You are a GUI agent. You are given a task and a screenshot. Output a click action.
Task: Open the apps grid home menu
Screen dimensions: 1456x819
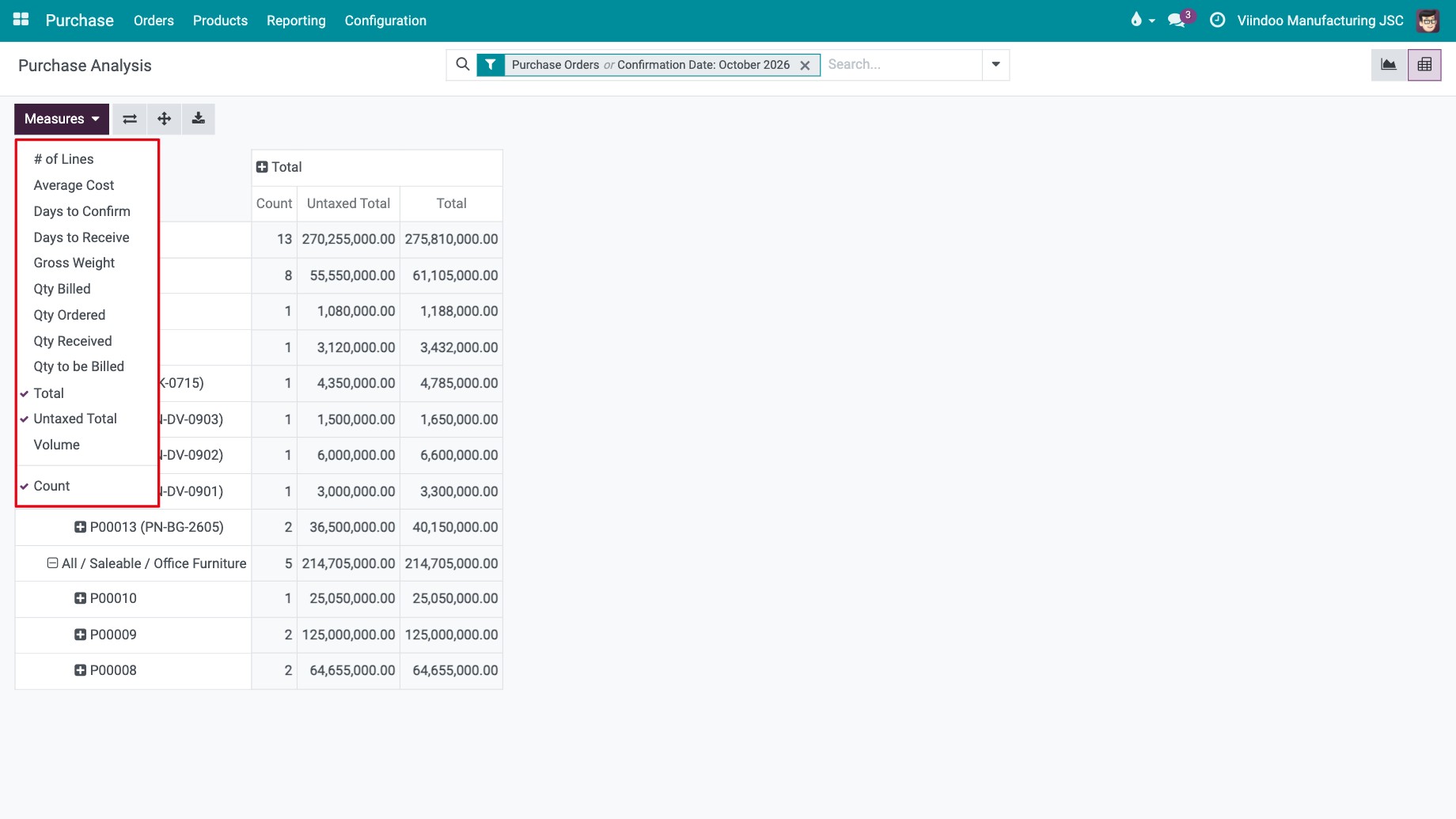point(21,20)
